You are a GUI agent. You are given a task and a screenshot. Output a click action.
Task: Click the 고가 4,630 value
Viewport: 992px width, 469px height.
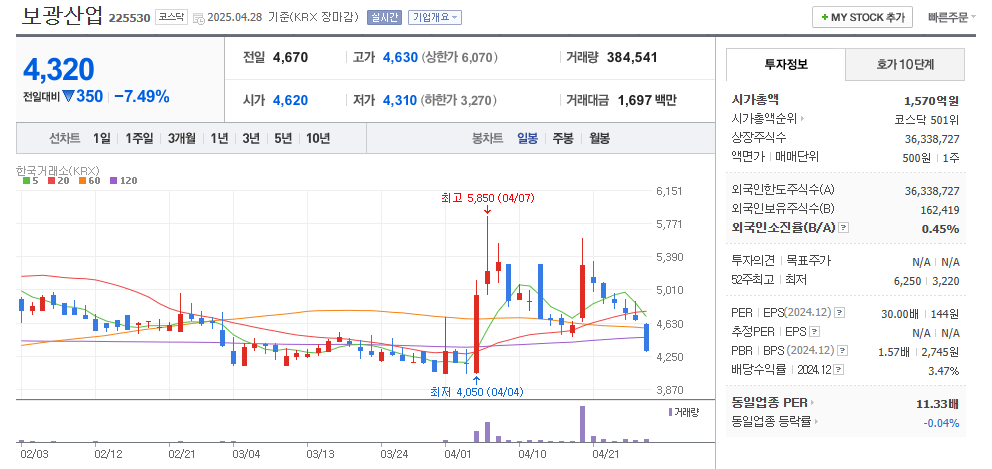[400, 58]
